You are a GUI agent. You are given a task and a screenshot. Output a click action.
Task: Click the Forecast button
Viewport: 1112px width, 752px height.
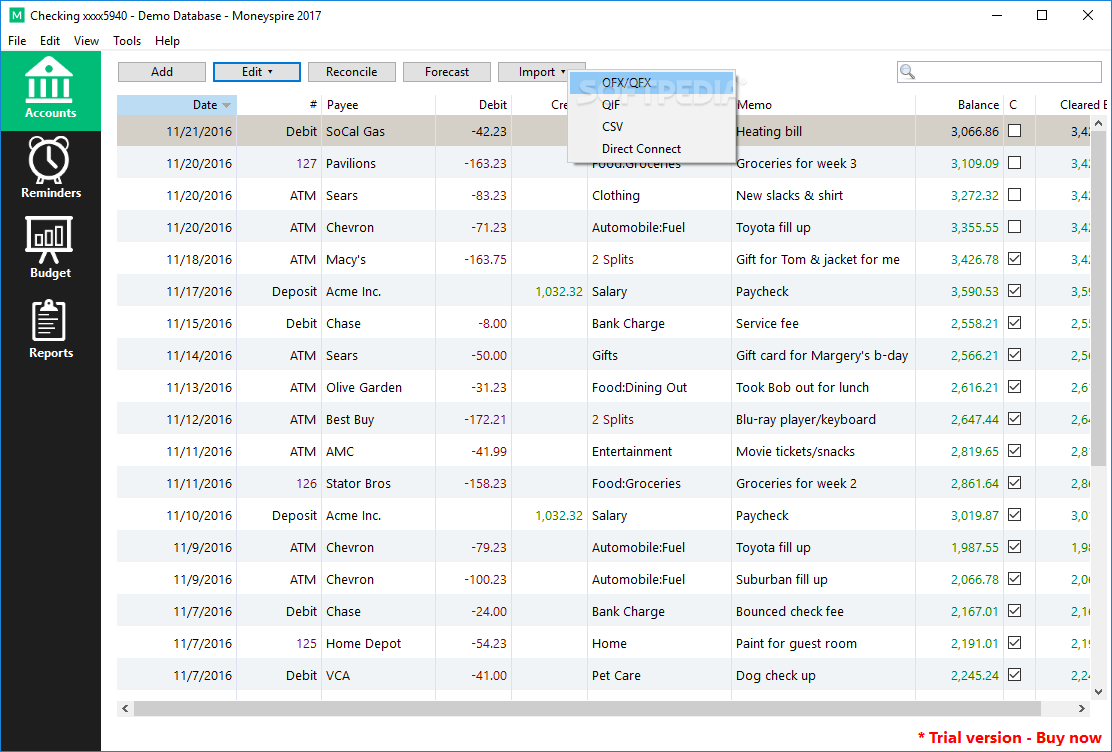pyautogui.click(x=447, y=72)
